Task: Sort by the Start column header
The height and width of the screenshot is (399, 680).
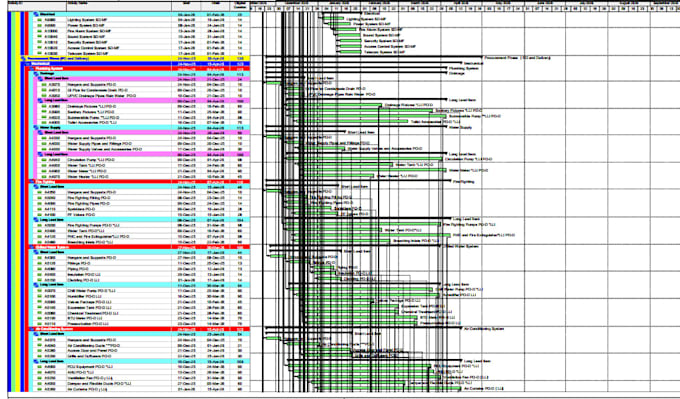Action: pyautogui.click(x=186, y=6)
